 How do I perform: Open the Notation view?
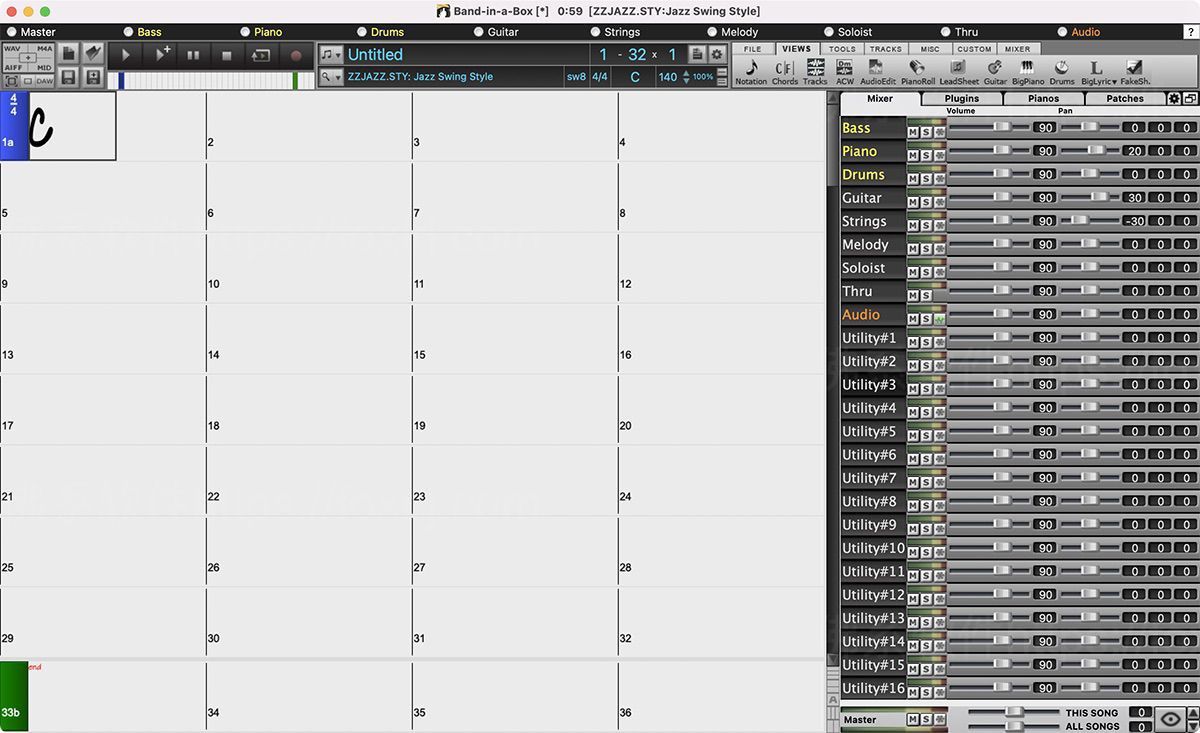751,70
